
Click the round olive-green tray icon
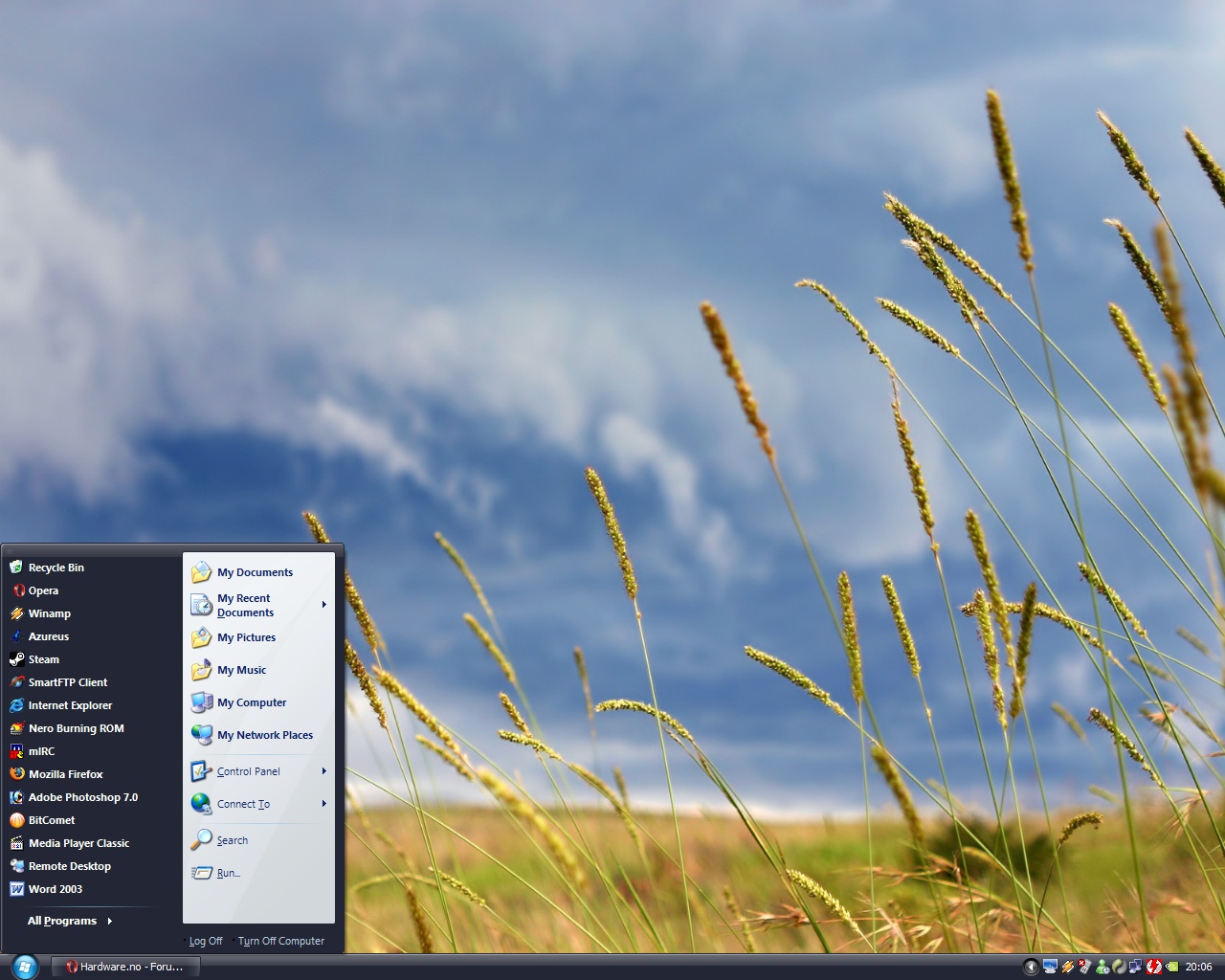tap(1119, 967)
